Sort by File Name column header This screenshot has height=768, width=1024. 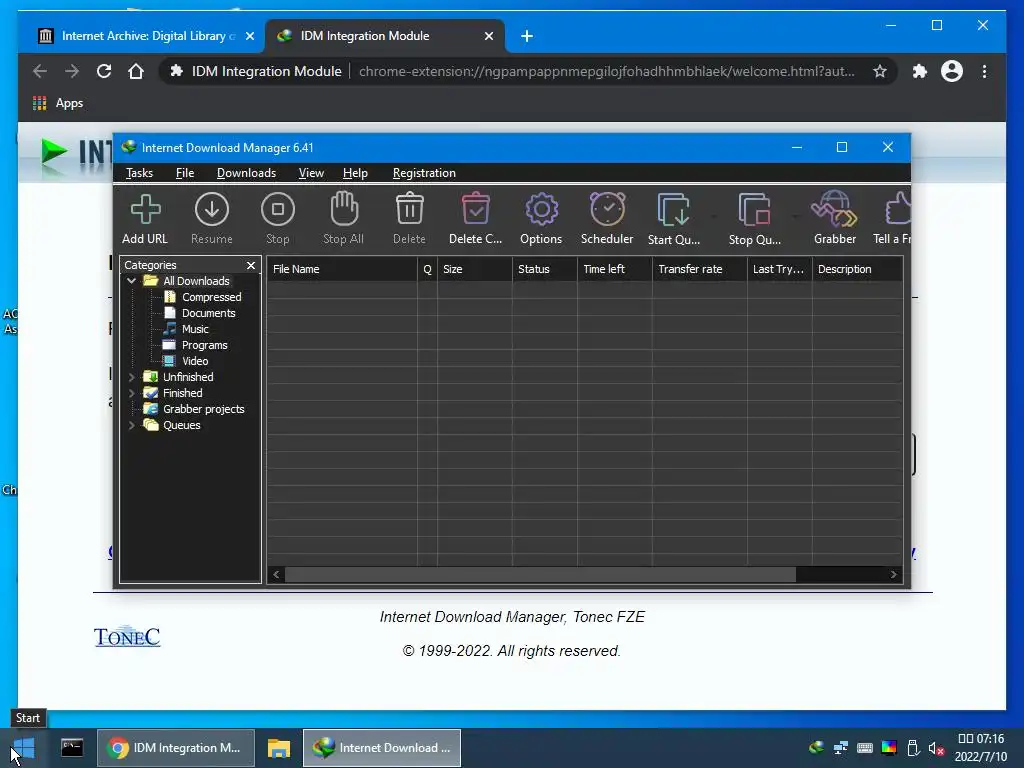(x=342, y=269)
